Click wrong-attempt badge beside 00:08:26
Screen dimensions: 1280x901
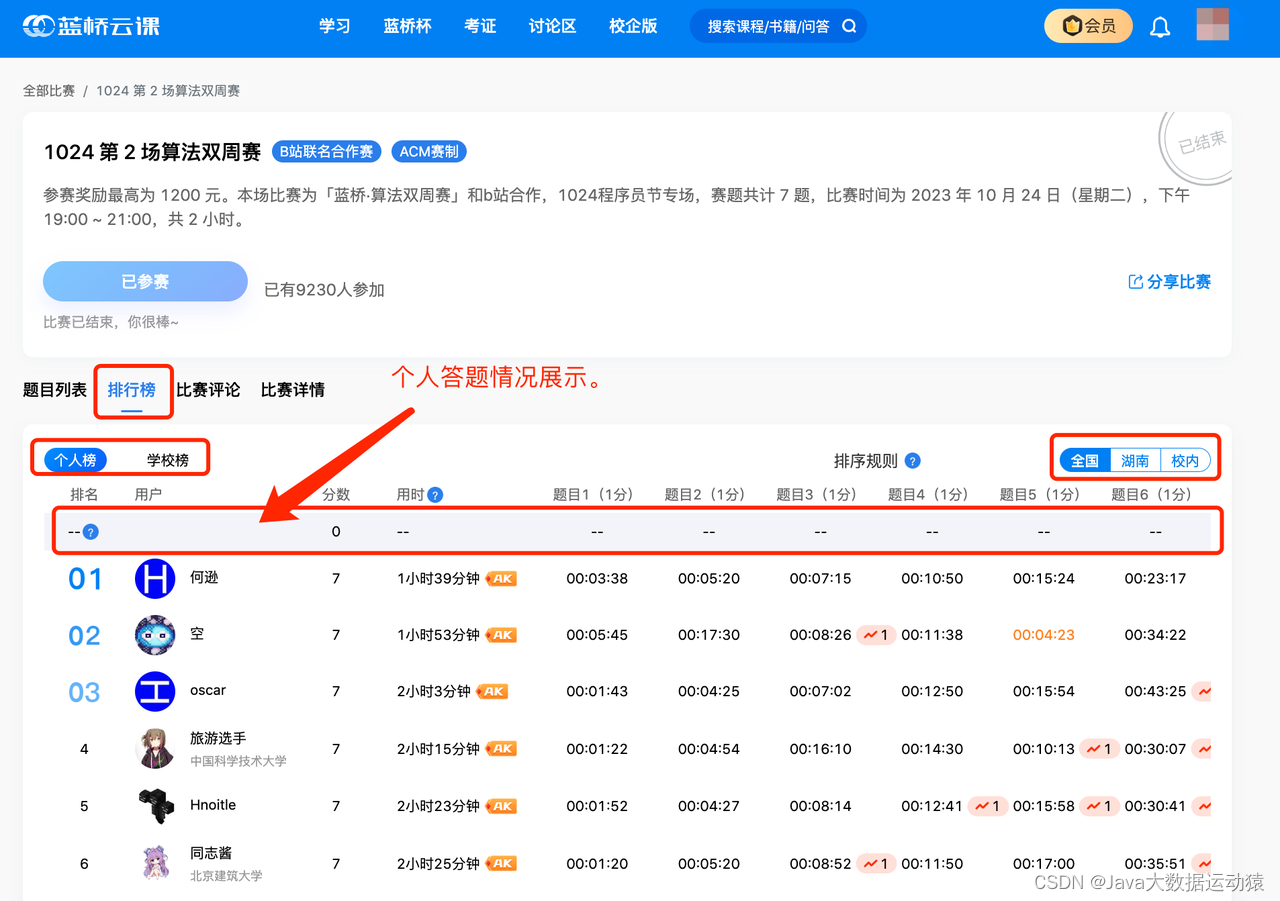click(x=876, y=635)
